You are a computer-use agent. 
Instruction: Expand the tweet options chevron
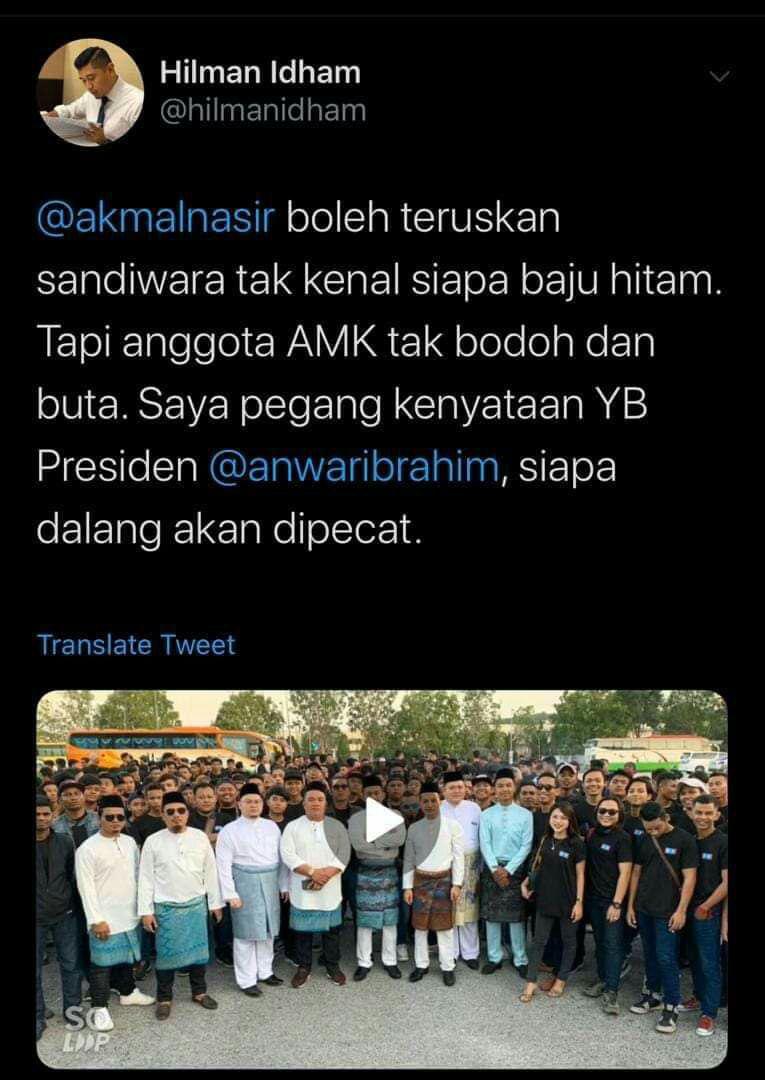tap(719, 76)
